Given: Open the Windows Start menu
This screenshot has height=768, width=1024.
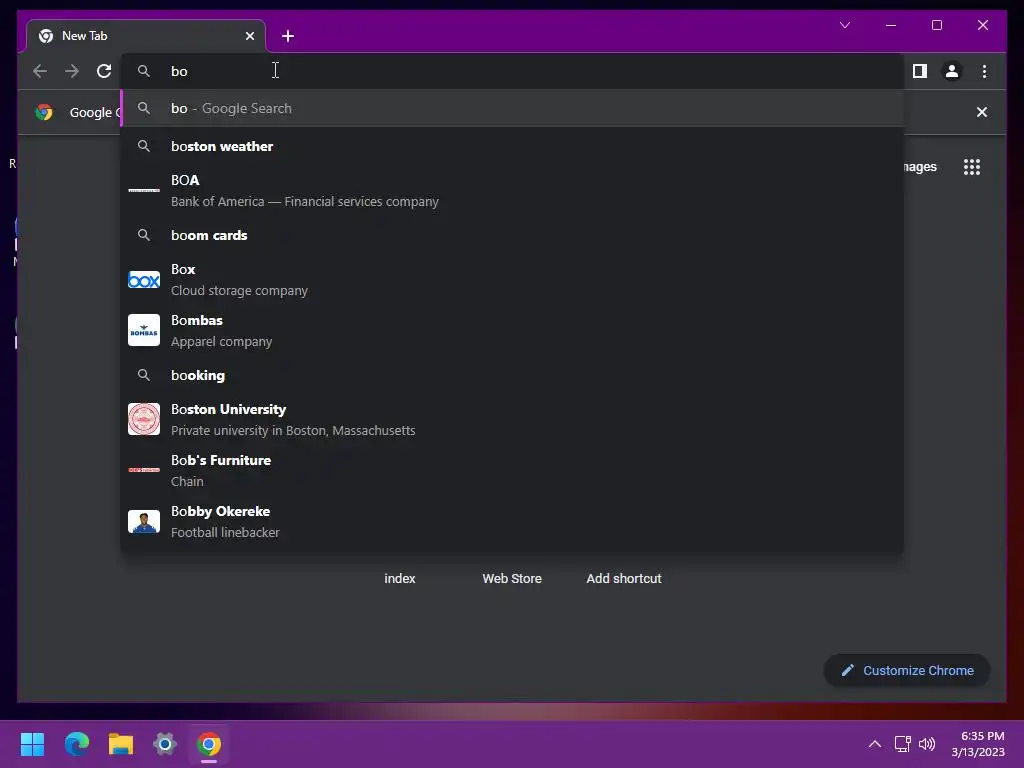Looking at the screenshot, I should 32,744.
